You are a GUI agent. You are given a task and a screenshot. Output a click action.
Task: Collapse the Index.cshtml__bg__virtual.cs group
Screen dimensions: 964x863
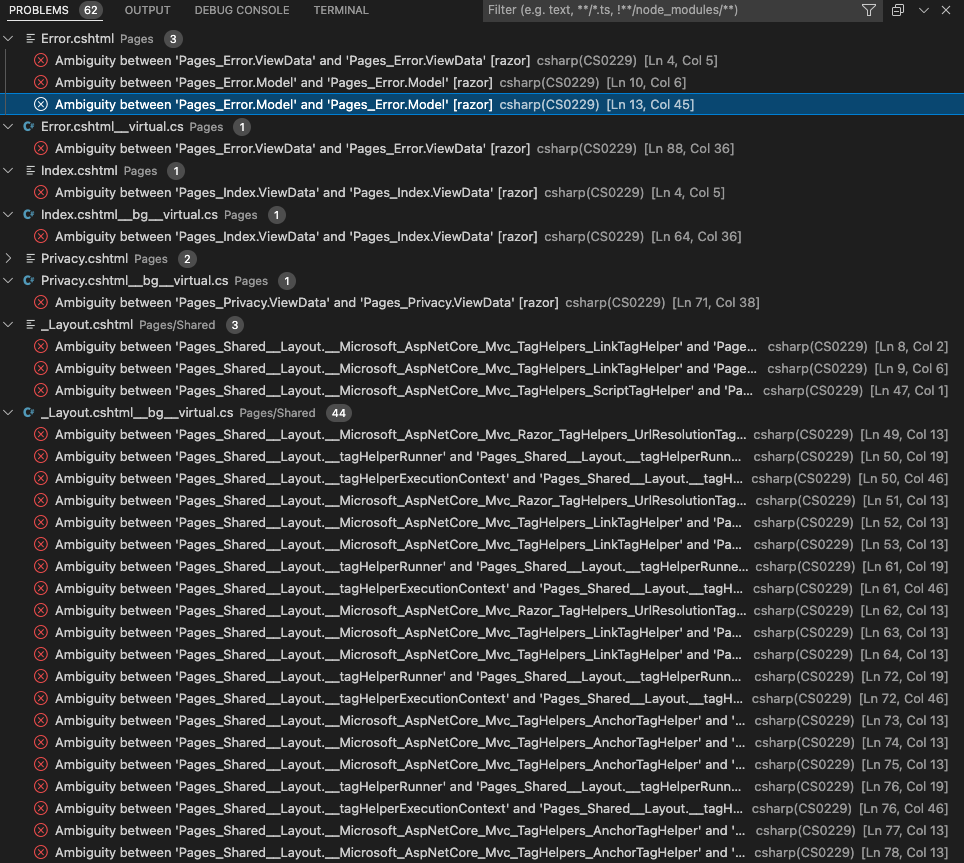9,215
